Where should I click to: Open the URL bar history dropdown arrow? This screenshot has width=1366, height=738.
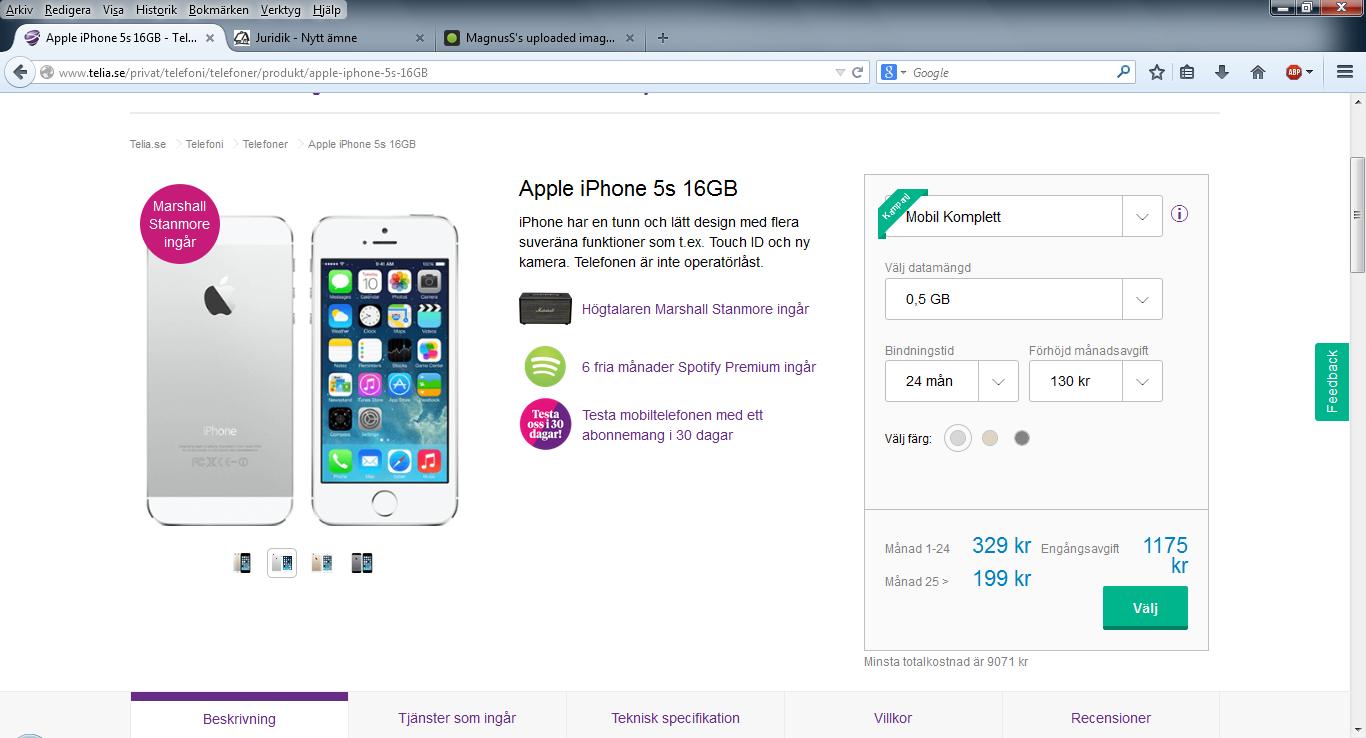(x=840, y=73)
